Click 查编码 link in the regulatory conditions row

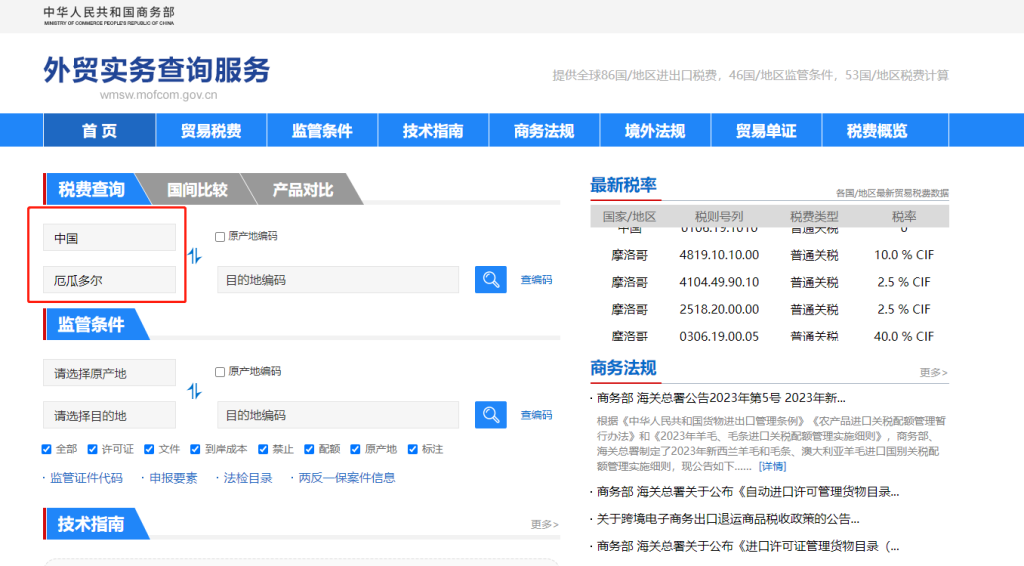tap(536, 415)
